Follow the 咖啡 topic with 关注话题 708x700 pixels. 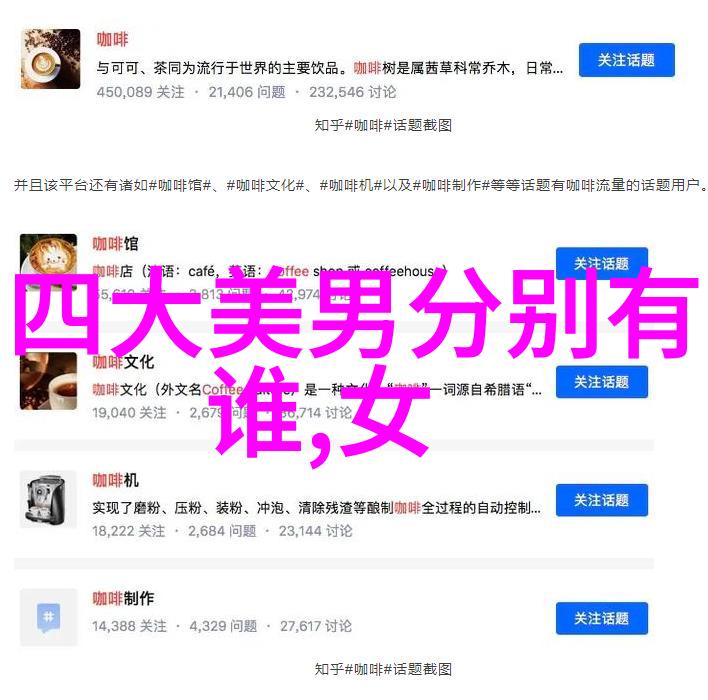(x=627, y=60)
